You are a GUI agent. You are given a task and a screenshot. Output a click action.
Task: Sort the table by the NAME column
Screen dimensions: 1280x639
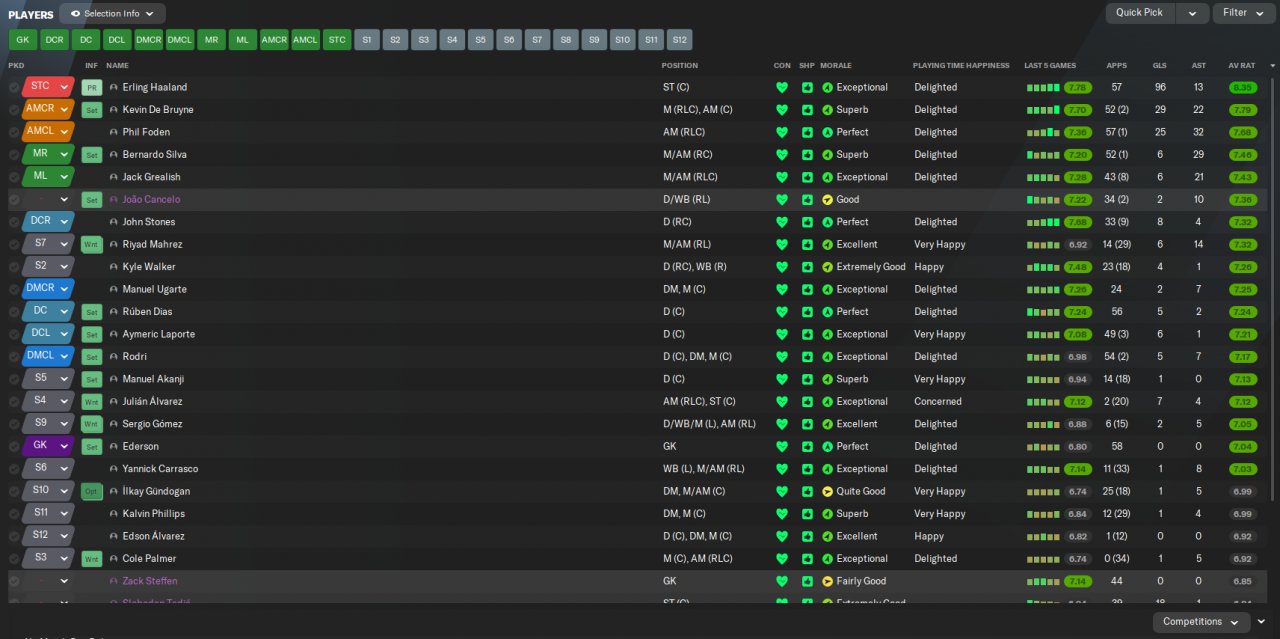tap(117, 65)
